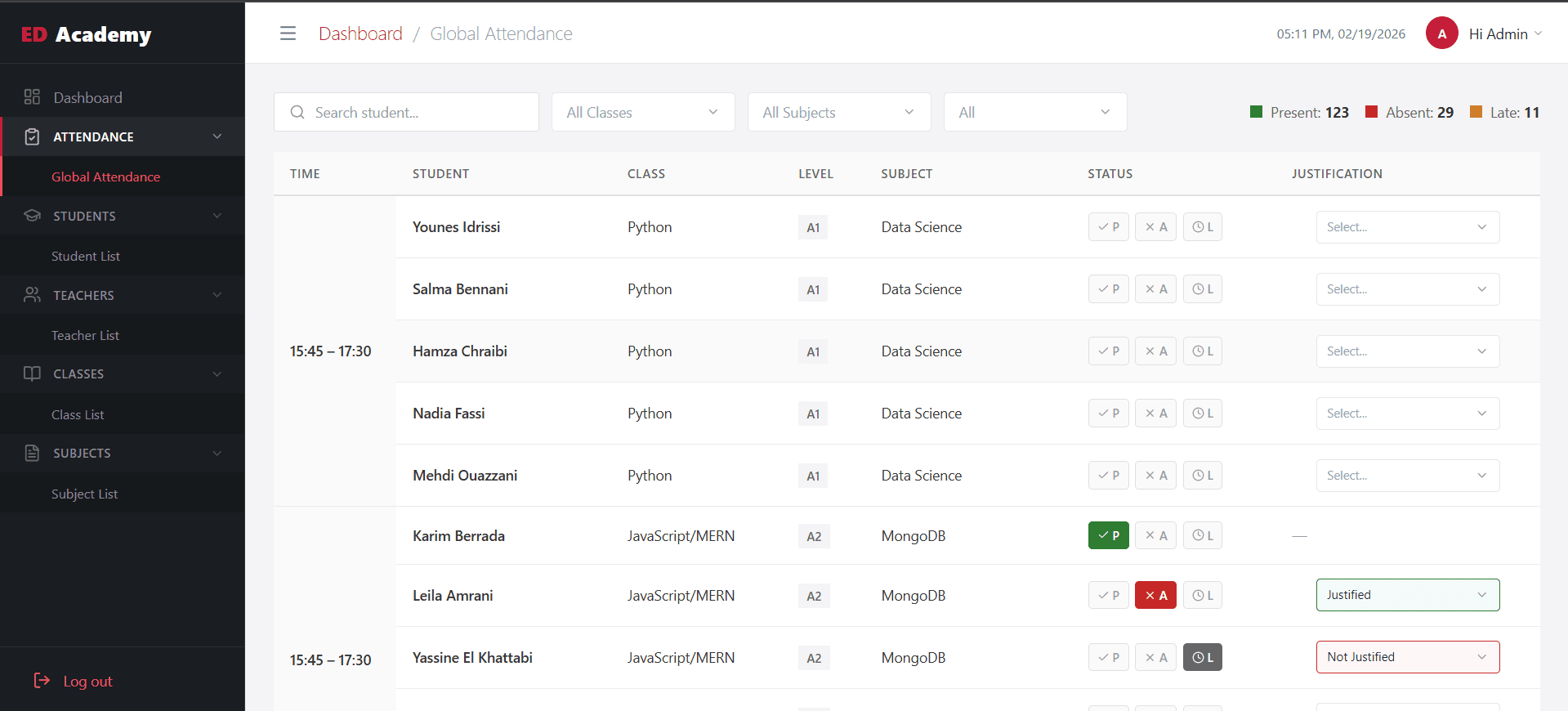Mark Salma Bennani as late
The image size is (1568, 711).
[1203, 289]
